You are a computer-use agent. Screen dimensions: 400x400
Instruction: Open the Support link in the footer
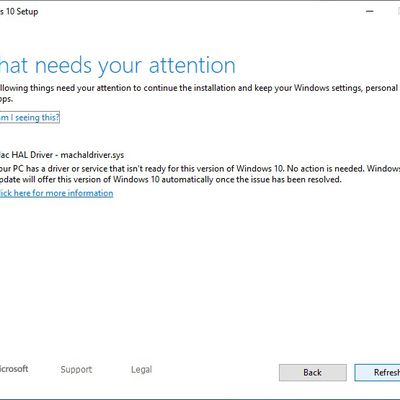pos(76,369)
